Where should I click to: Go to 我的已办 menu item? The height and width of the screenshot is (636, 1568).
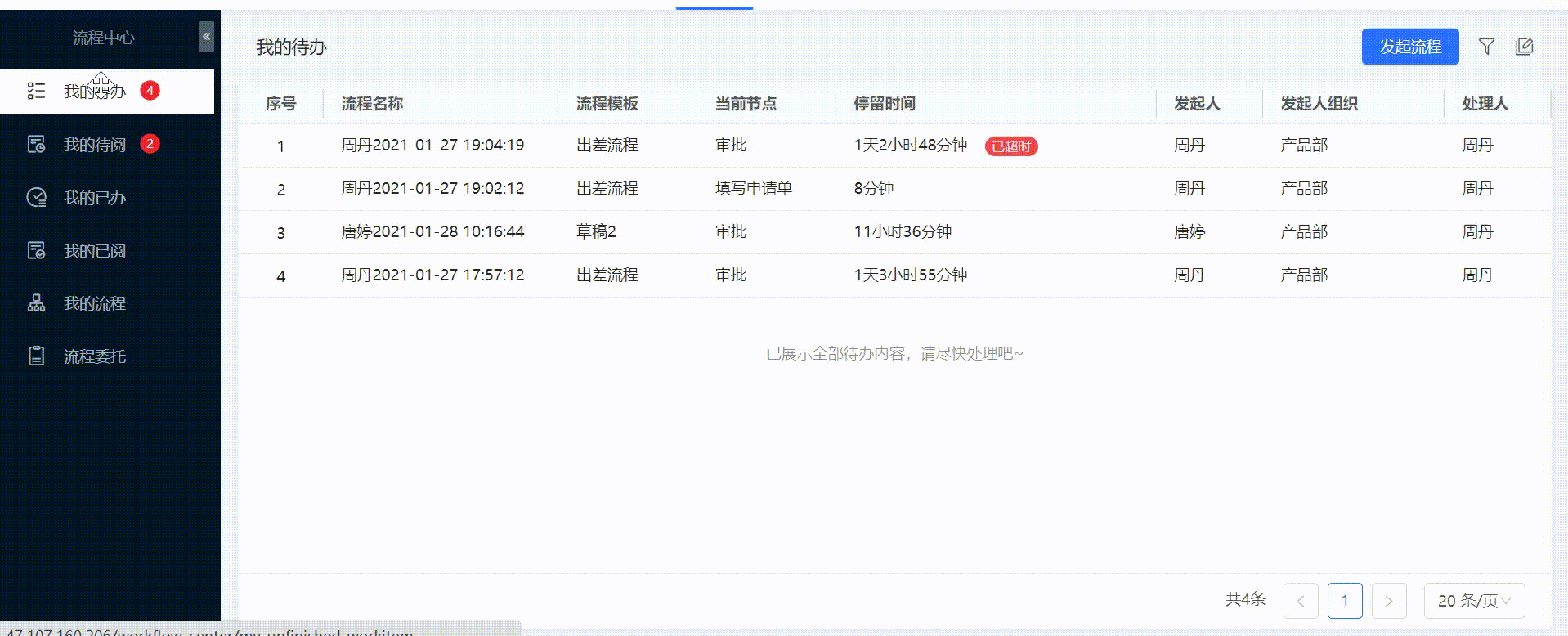coord(107,197)
